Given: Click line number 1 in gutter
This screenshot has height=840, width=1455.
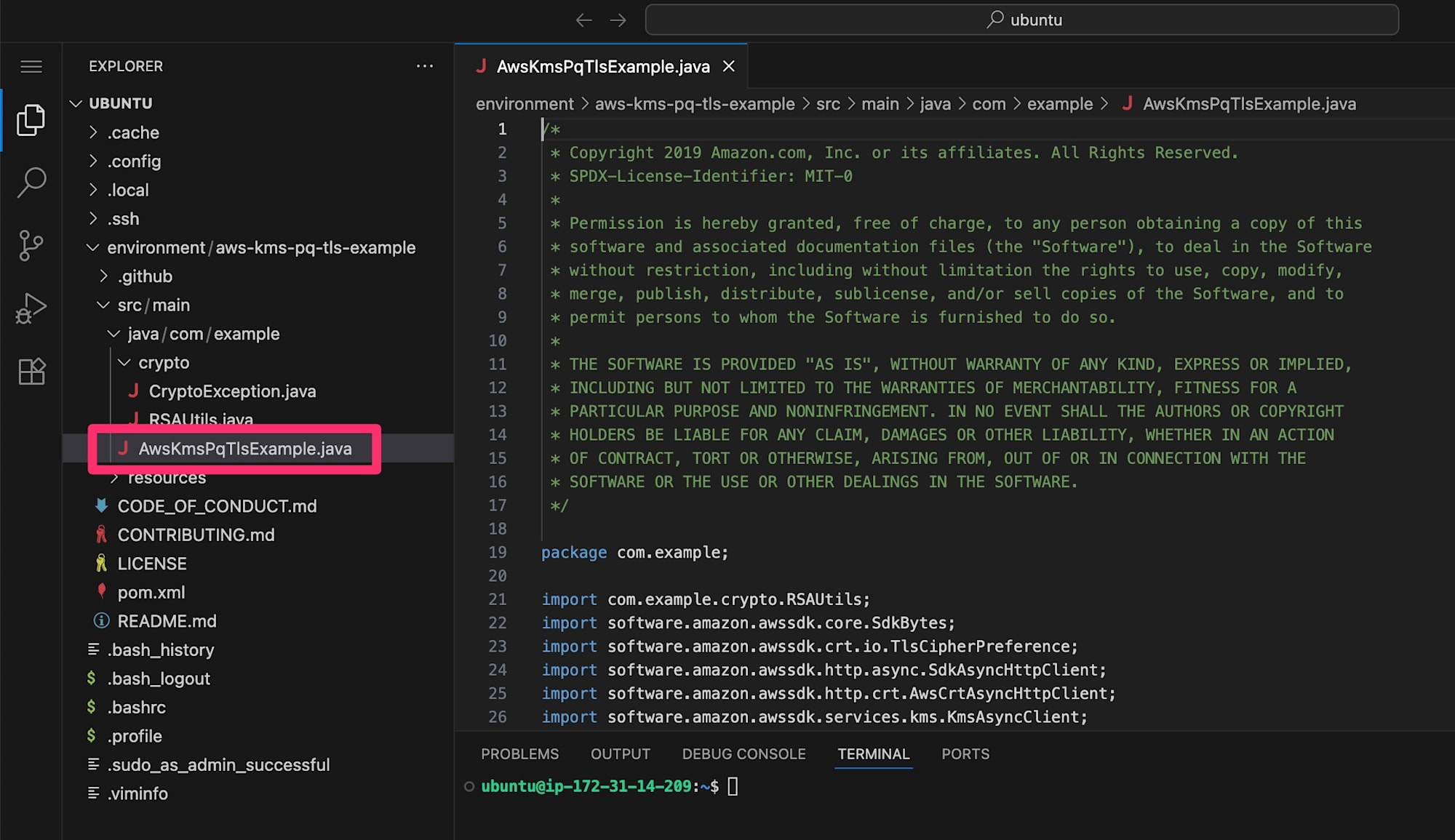Looking at the screenshot, I should (502, 129).
